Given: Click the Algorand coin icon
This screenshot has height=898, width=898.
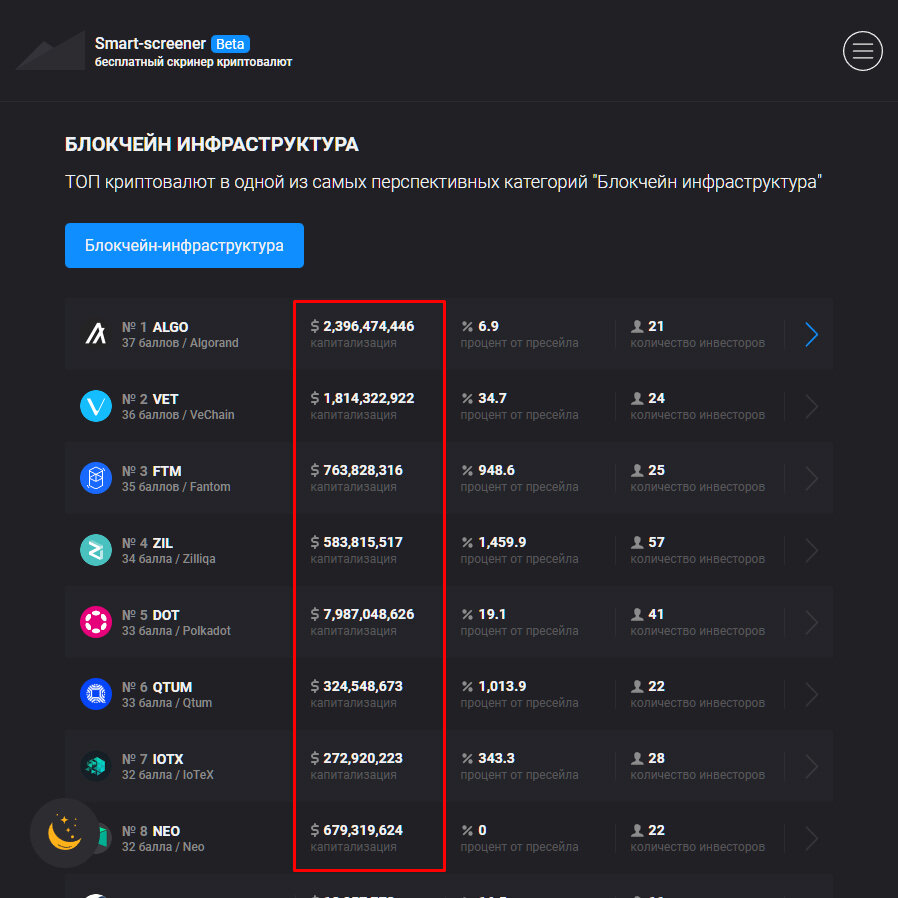Looking at the screenshot, I should [x=96, y=334].
